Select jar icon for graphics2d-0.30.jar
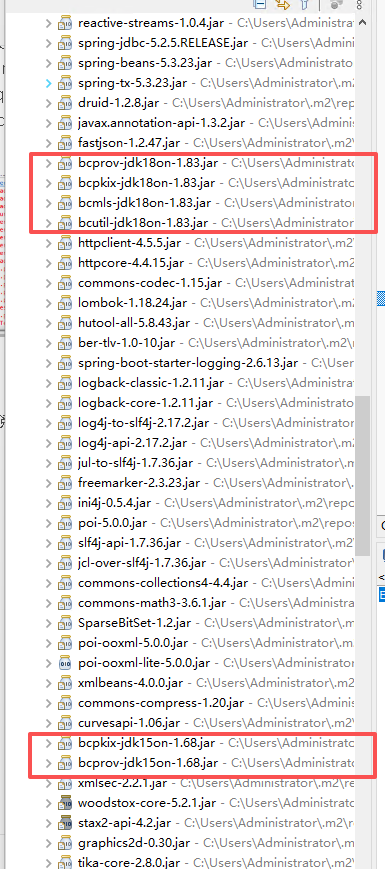 (65, 842)
